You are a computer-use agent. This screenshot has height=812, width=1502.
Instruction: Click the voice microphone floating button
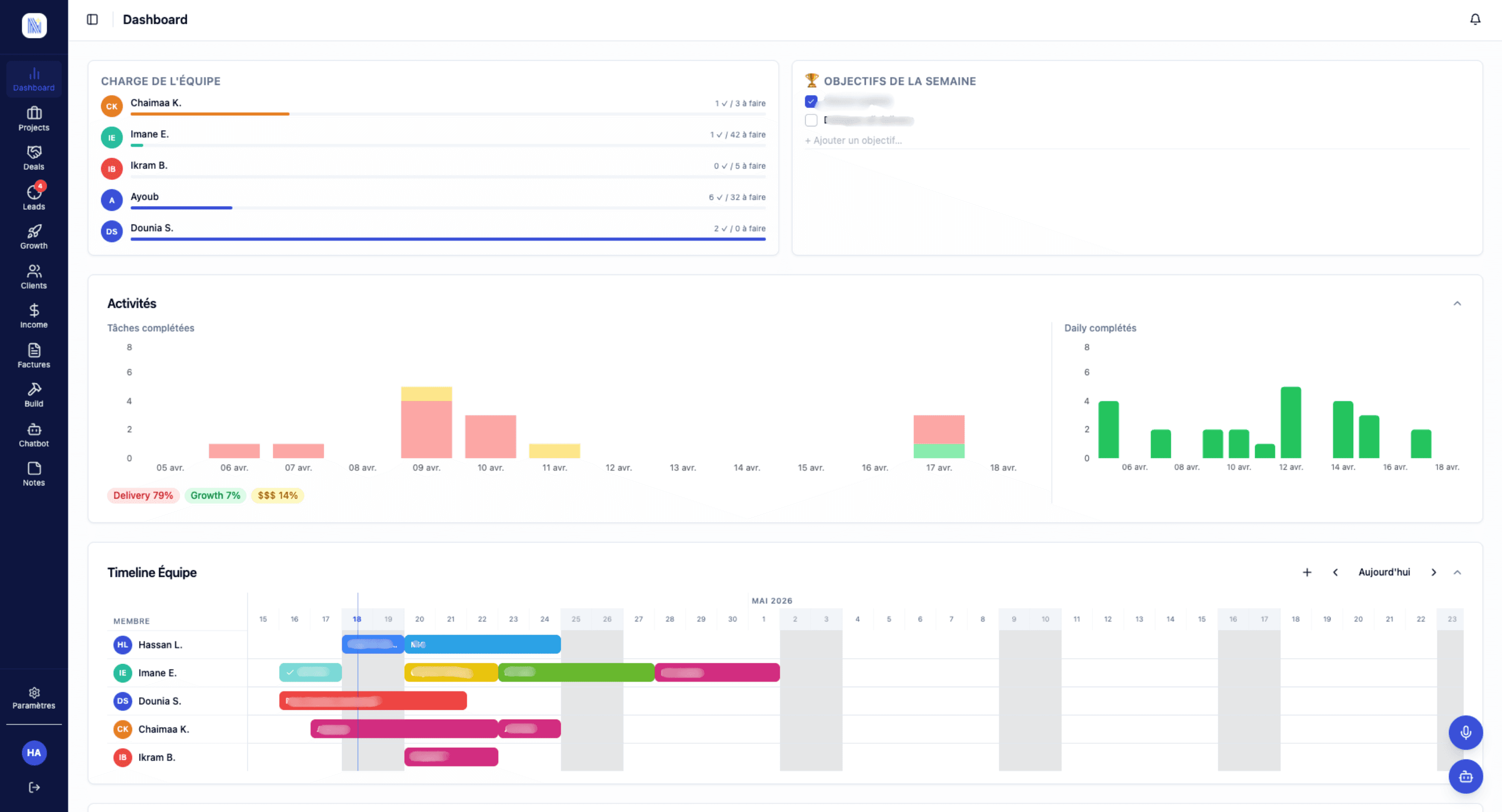click(1465, 733)
